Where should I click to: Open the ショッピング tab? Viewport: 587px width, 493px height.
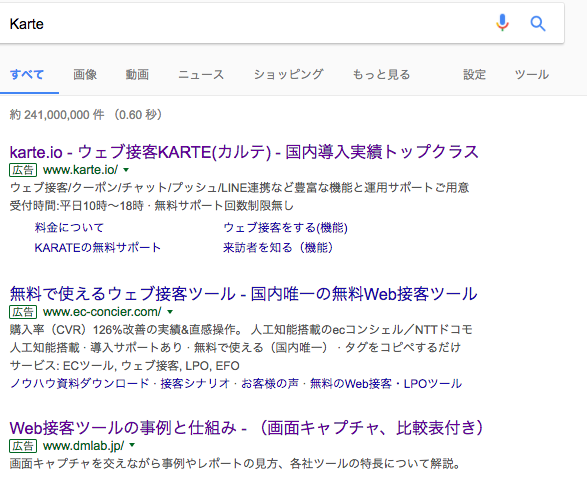(x=289, y=74)
